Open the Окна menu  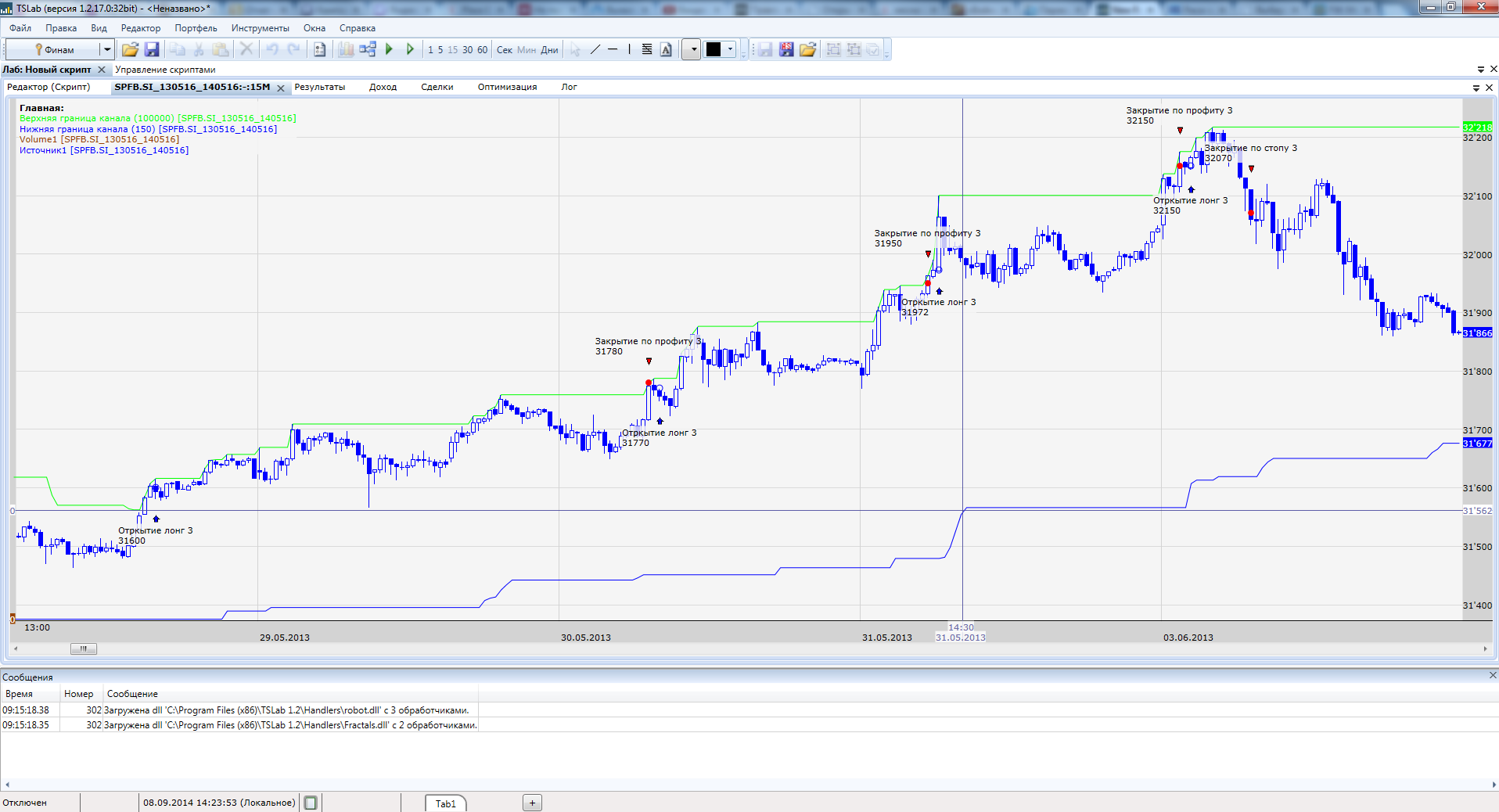click(x=315, y=28)
